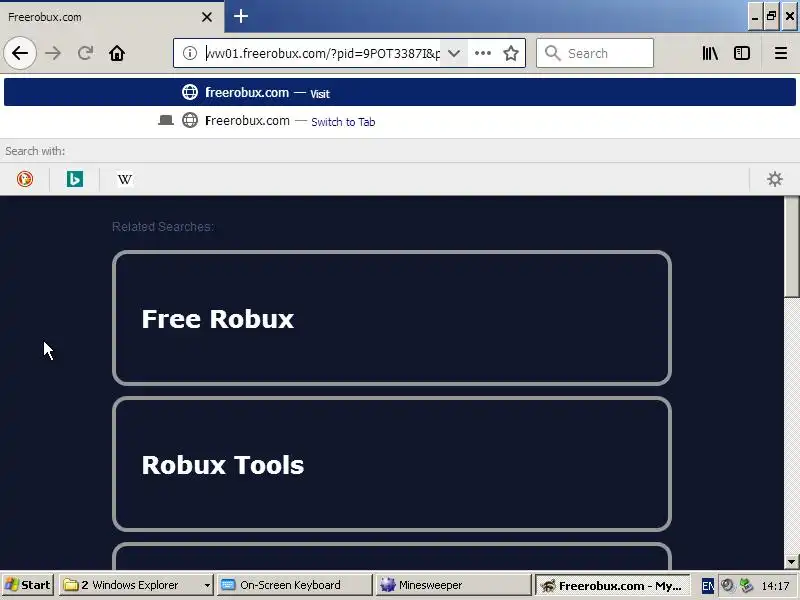Open search engine settings gear
Image resolution: width=800 pixels, height=600 pixels.
[x=774, y=179]
